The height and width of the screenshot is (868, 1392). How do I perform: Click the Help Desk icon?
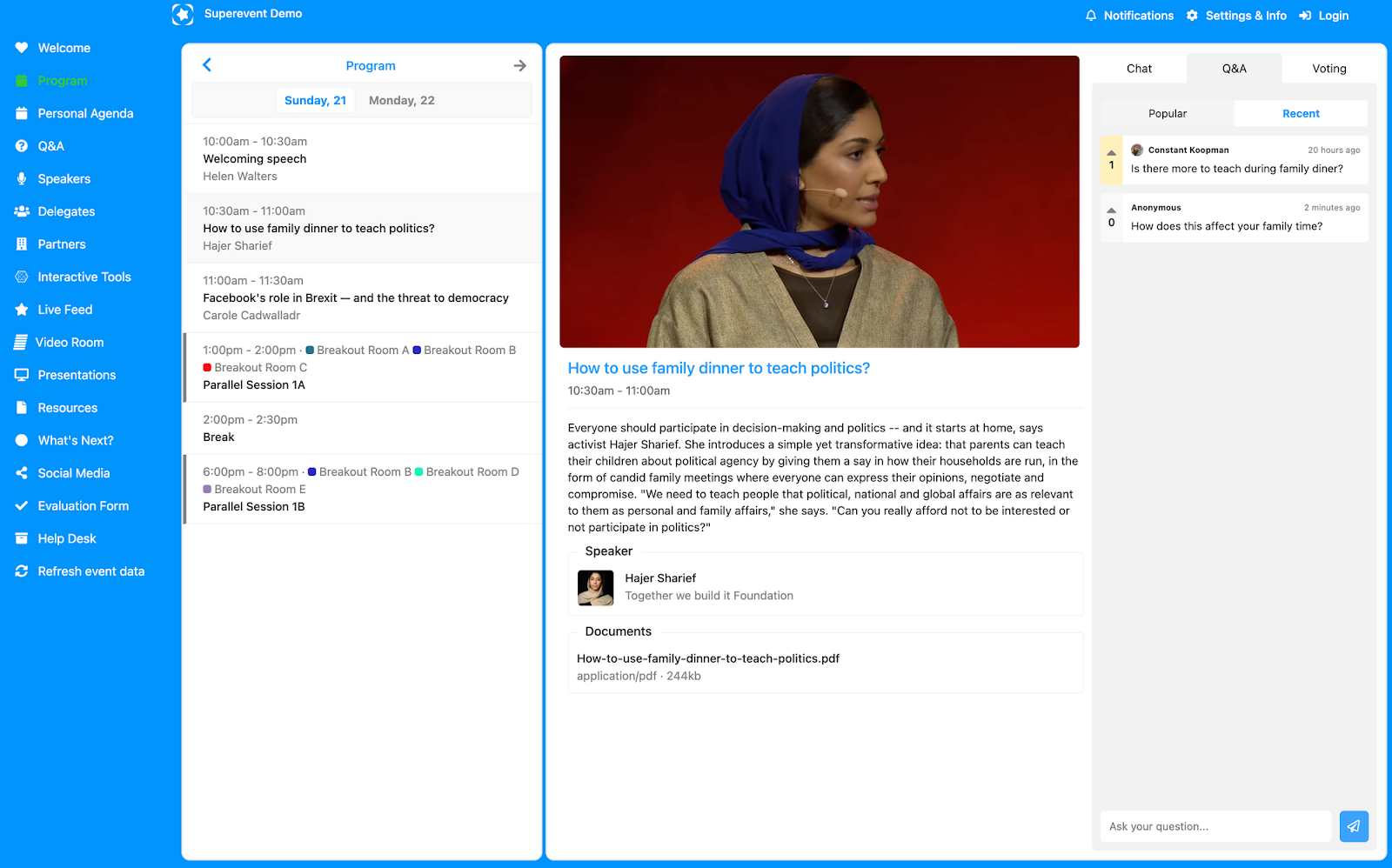22,538
